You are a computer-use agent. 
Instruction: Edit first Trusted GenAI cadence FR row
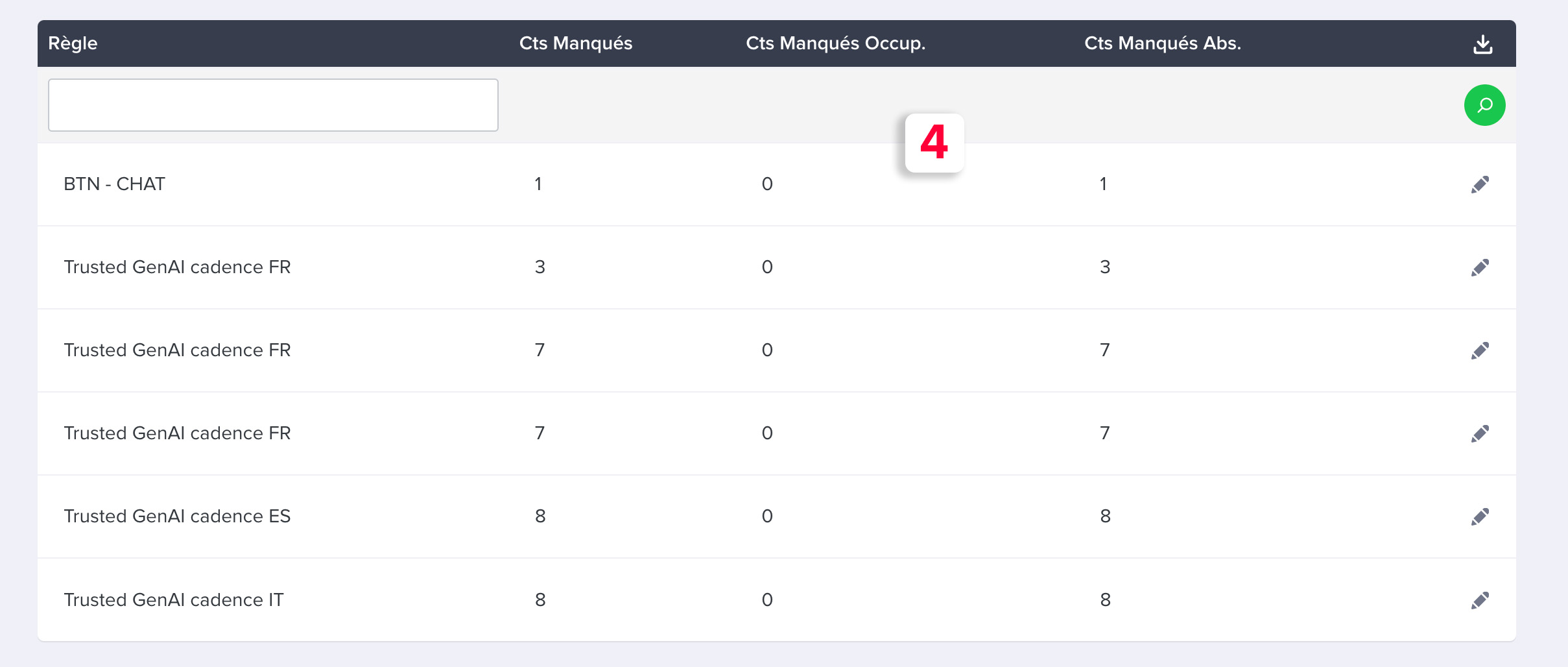pos(1480,268)
